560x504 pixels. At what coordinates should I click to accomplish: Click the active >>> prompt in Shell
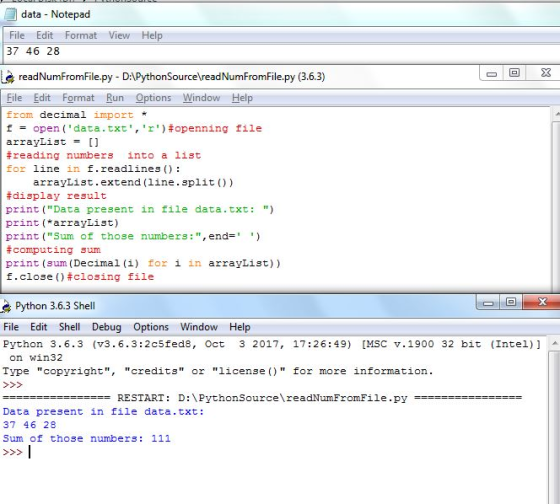click(13, 452)
